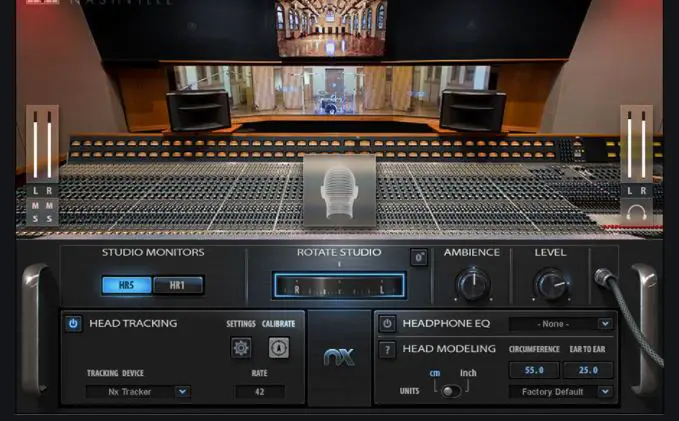
Task: Toggle Head Tracking power button
Action: [73, 324]
